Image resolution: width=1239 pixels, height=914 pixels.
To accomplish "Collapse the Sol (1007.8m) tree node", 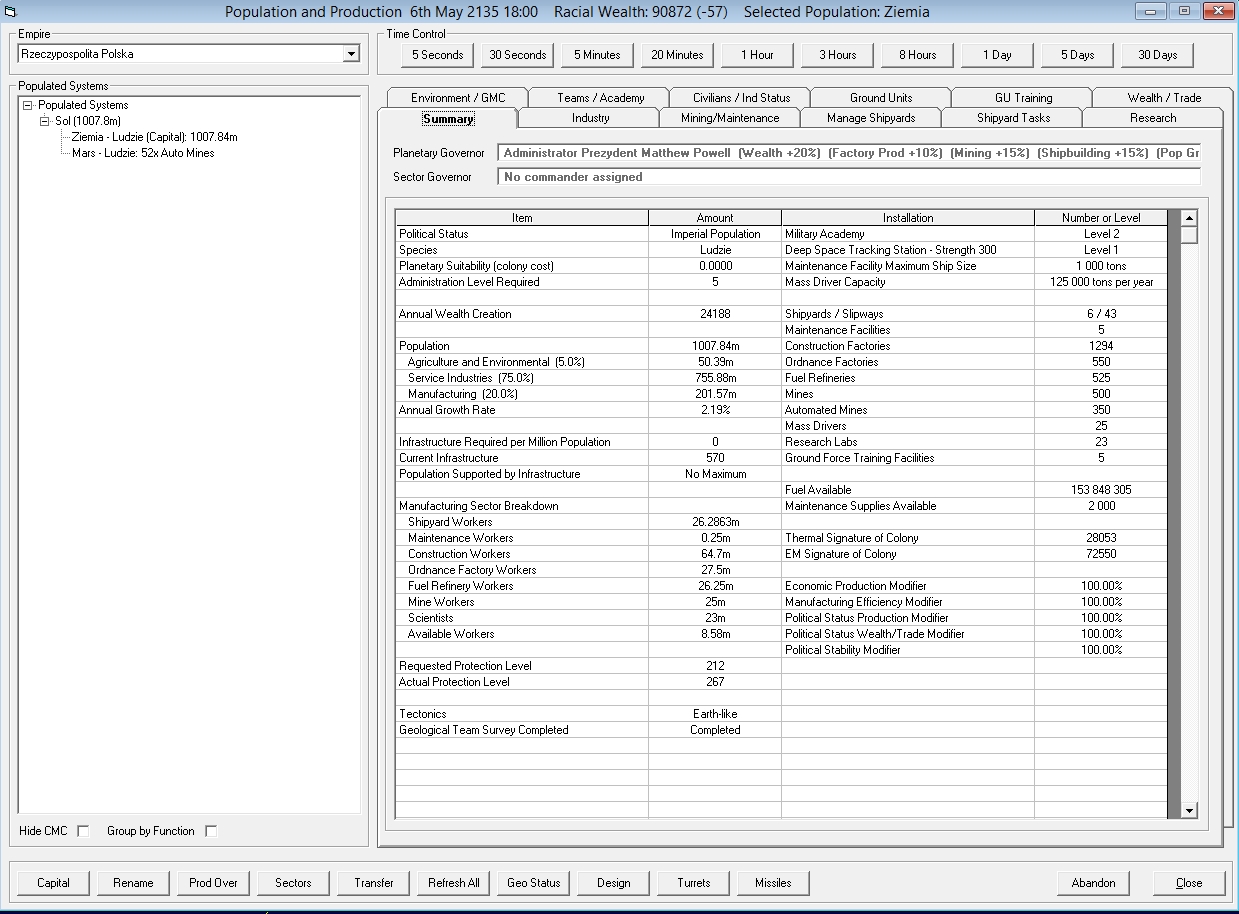I will pyautogui.click(x=45, y=121).
